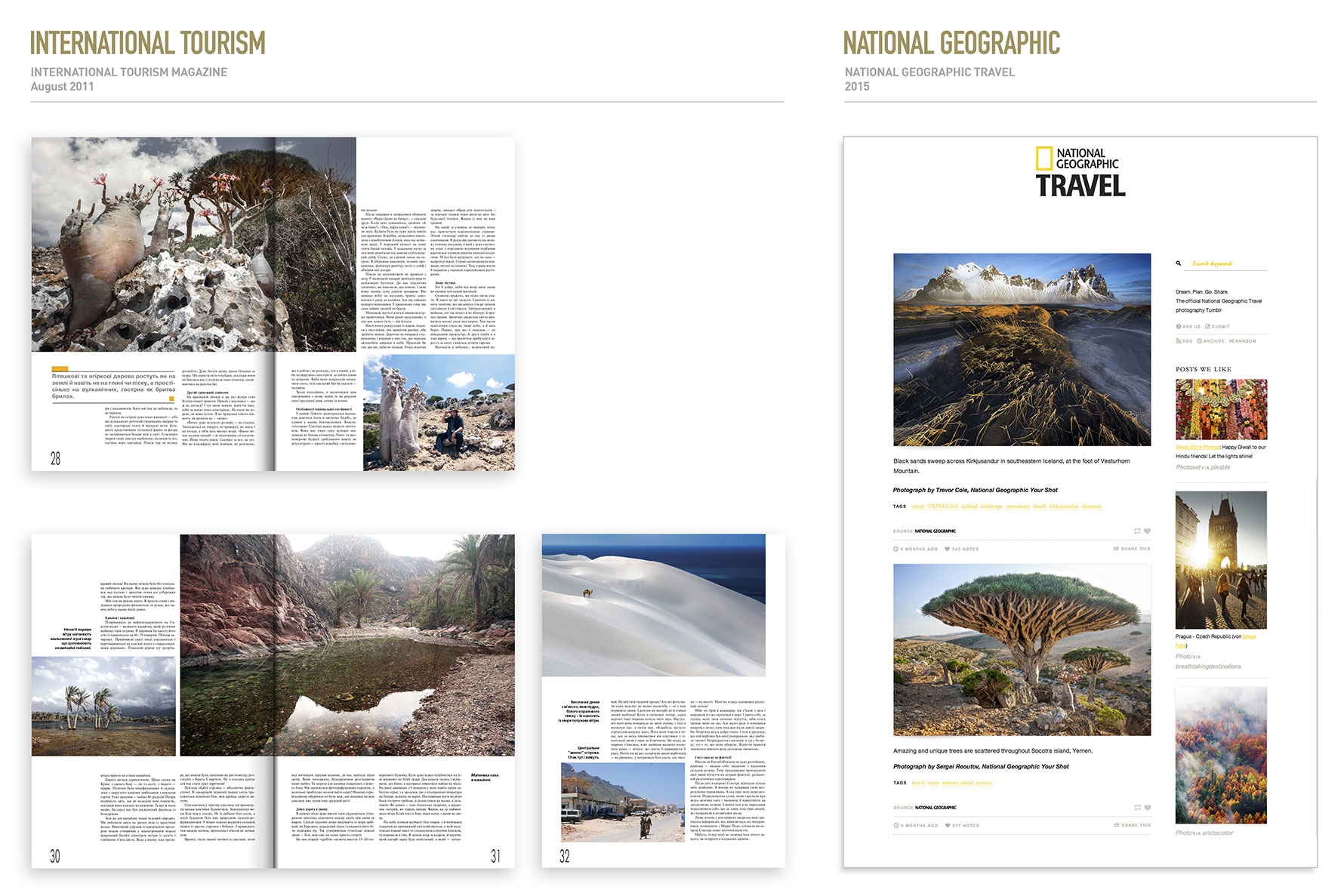
Task: Open the Diwali flower garlands thumbnail
Action: 1221,409
